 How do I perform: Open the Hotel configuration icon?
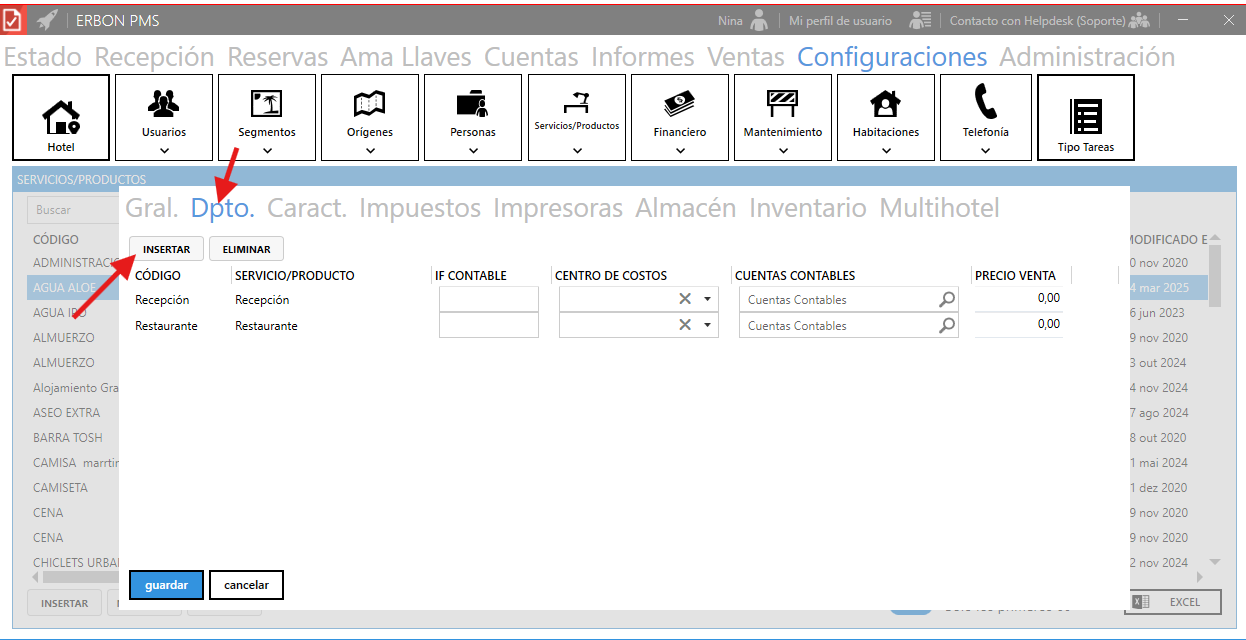point(61,118)
